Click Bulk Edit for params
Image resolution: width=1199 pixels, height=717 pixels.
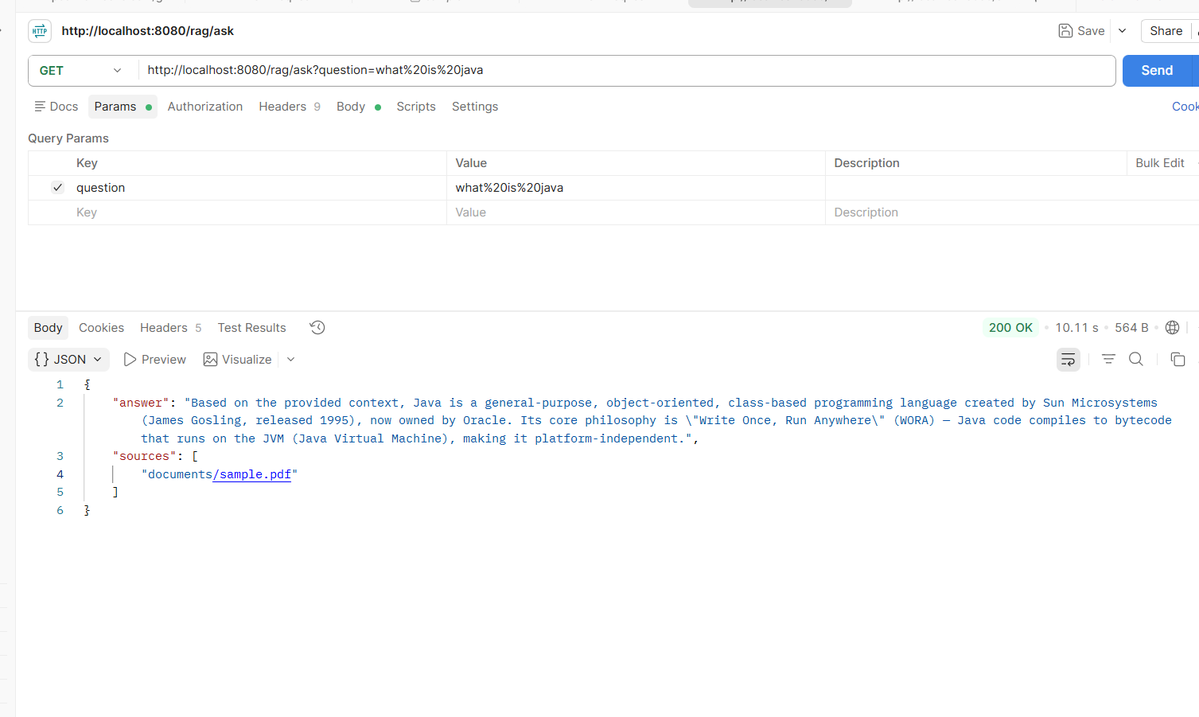[1159, 163]
